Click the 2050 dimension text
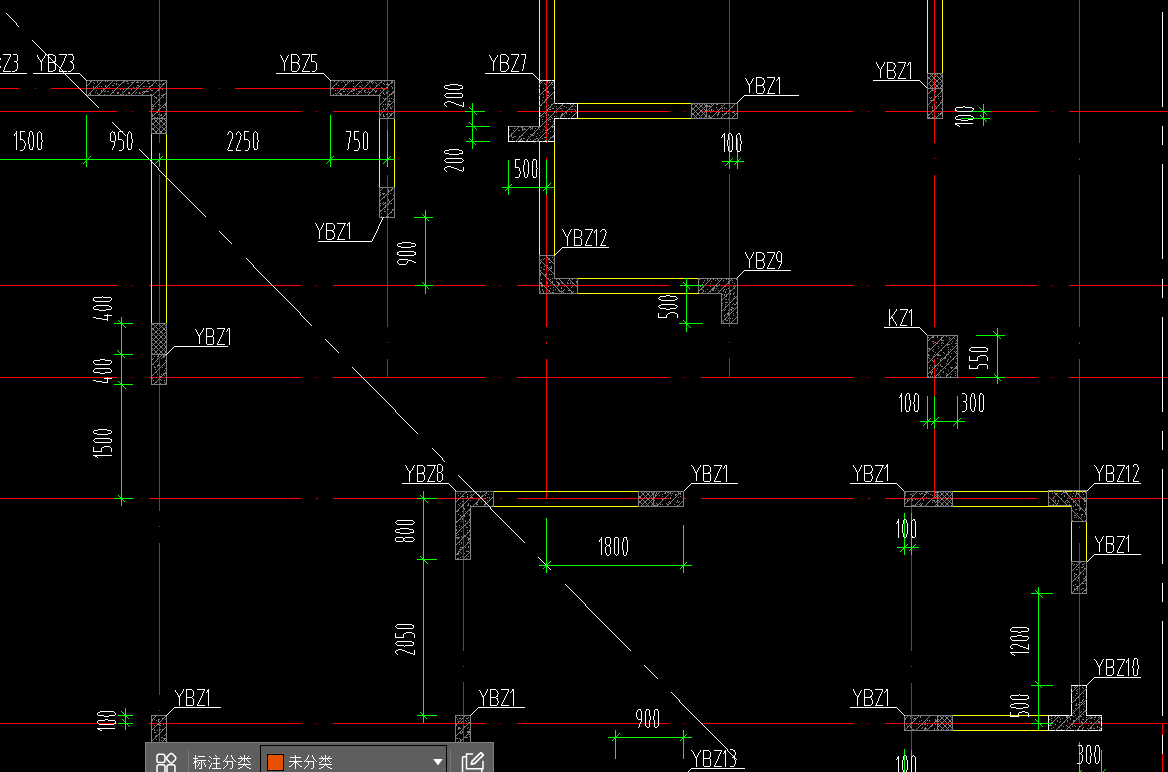1168x772 pixels. pos(405,639)
